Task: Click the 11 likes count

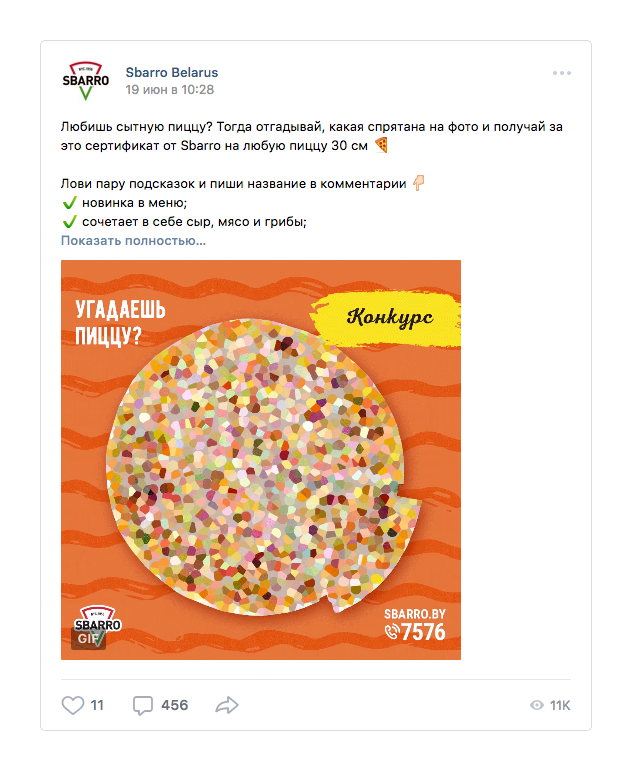Action: 97,705
